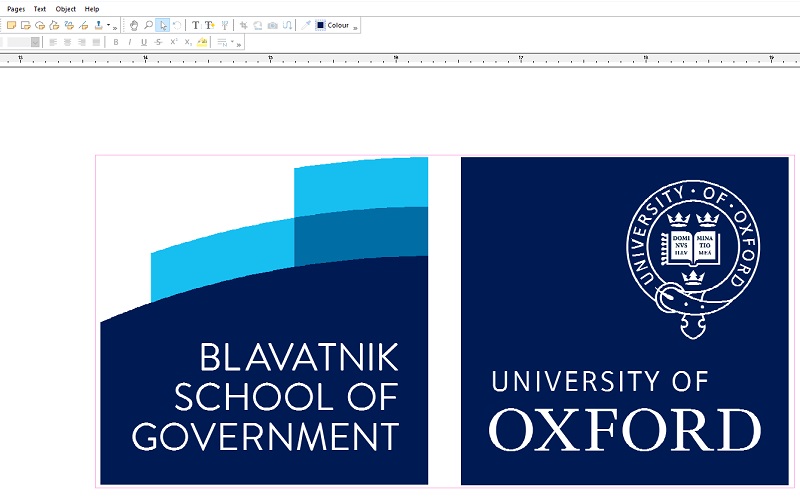The height and width of the screenshot is (499, 800).
Task: Select the crop tool
Action: [244, 25]
